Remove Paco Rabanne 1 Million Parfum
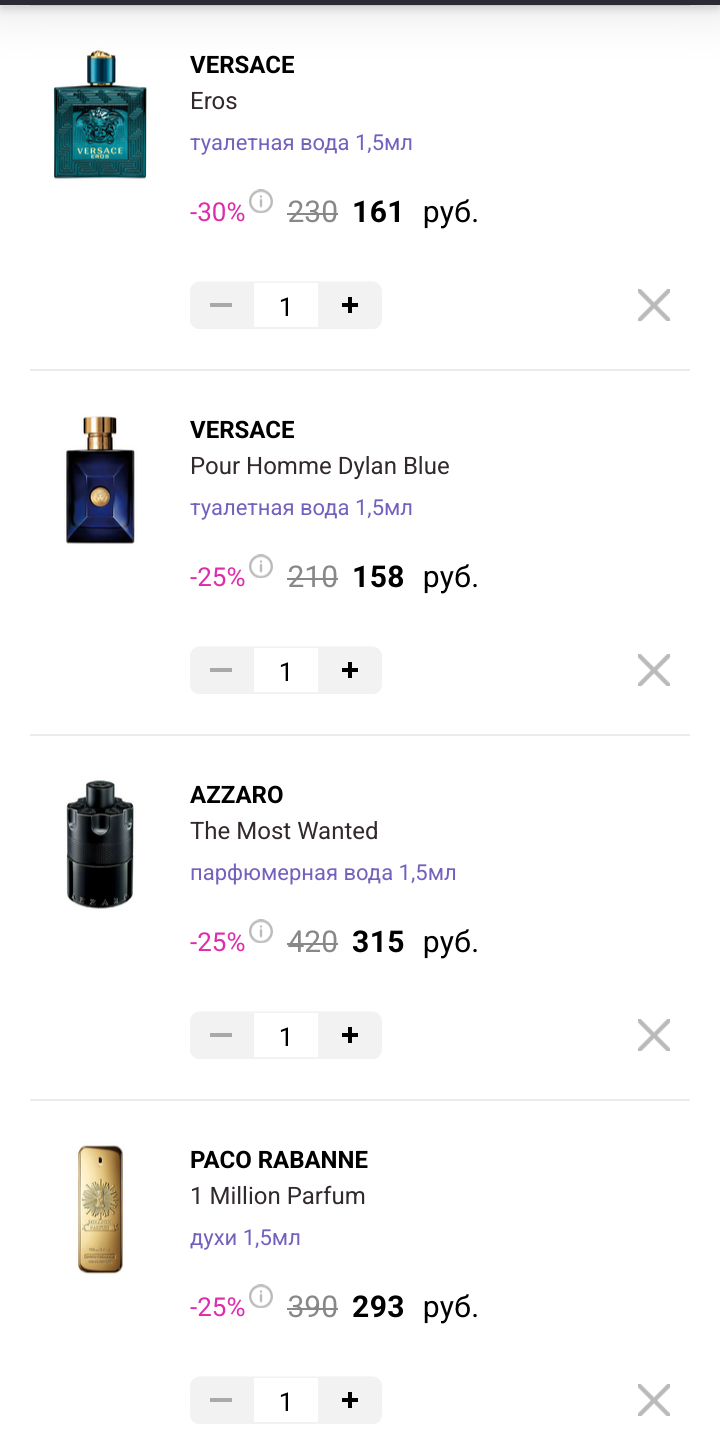Image resolution: width=720 pixels, height=1439 pixels. (653, 1400)
